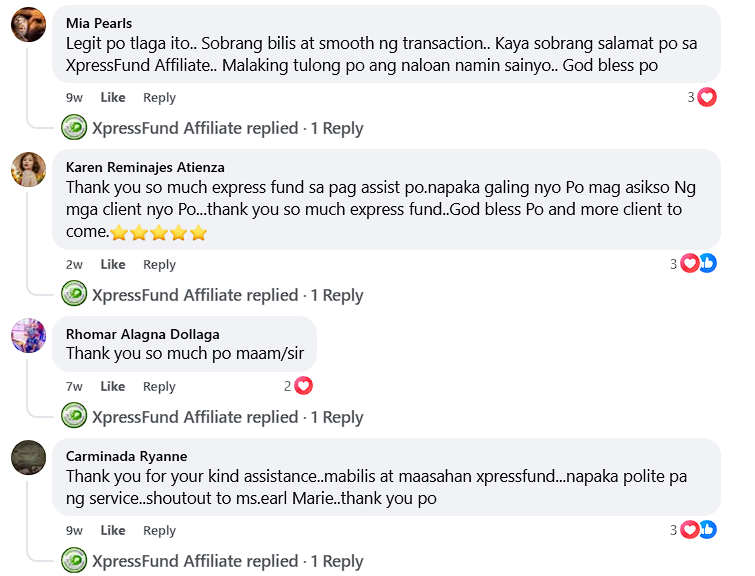Click XpressFund logo under Mia Pearls' comment
The height and width of the screenshot is (576, 755).
point(74,128)
